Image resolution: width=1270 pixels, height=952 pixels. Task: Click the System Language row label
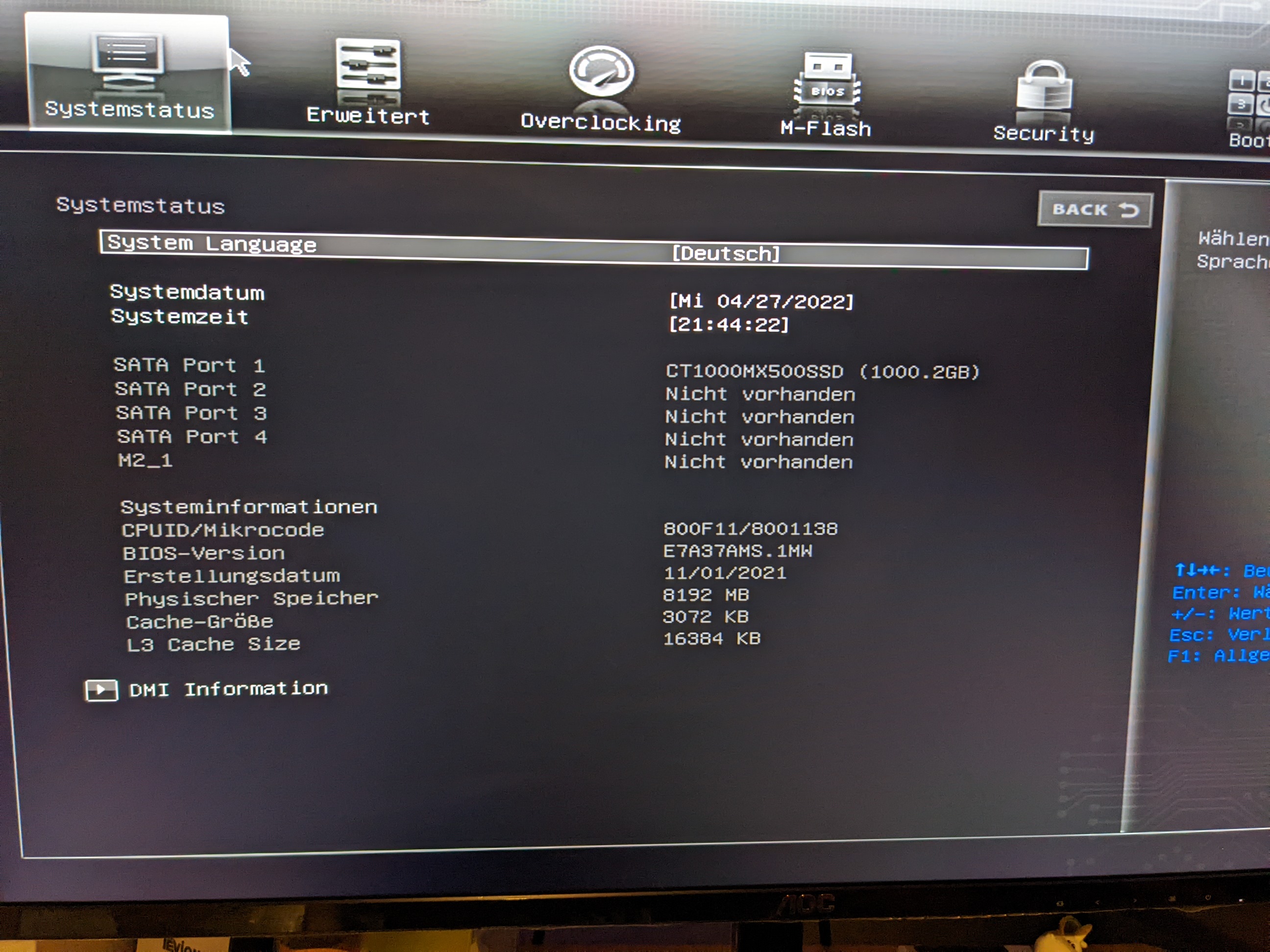tap(212, 243)
